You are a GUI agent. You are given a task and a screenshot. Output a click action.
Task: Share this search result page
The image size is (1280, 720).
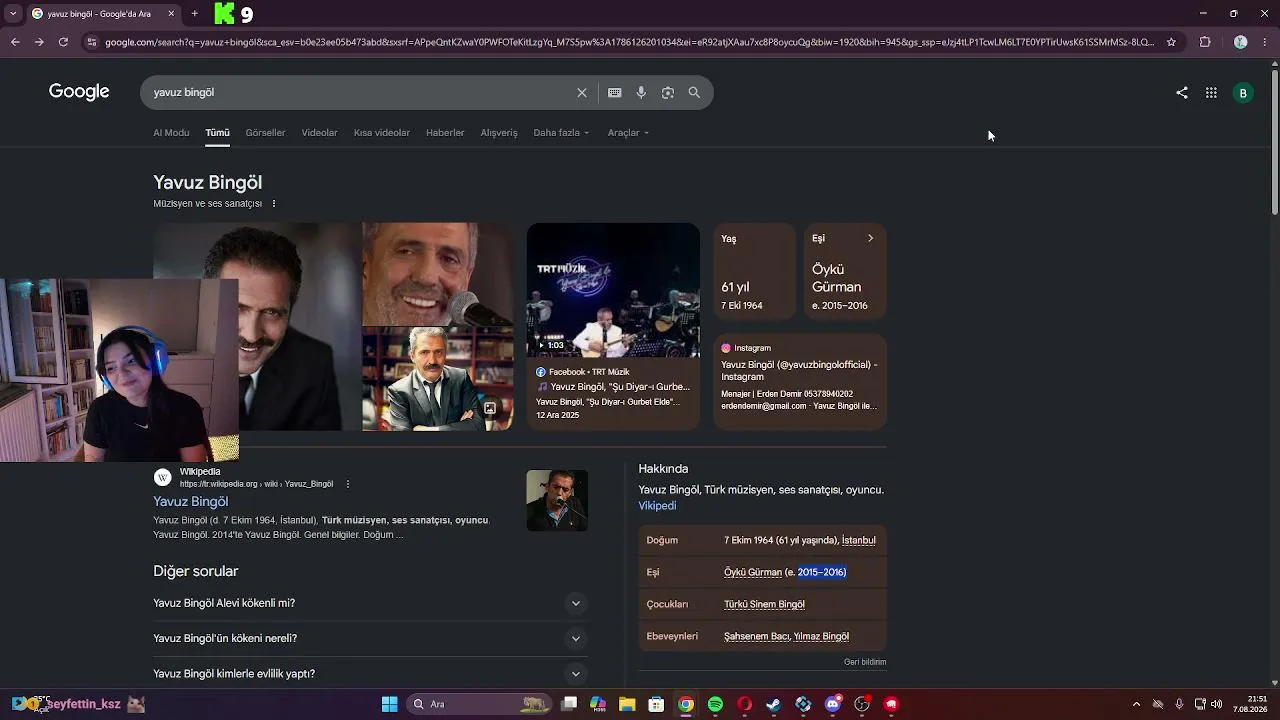pyautogui.click(x=1182, y=93)
